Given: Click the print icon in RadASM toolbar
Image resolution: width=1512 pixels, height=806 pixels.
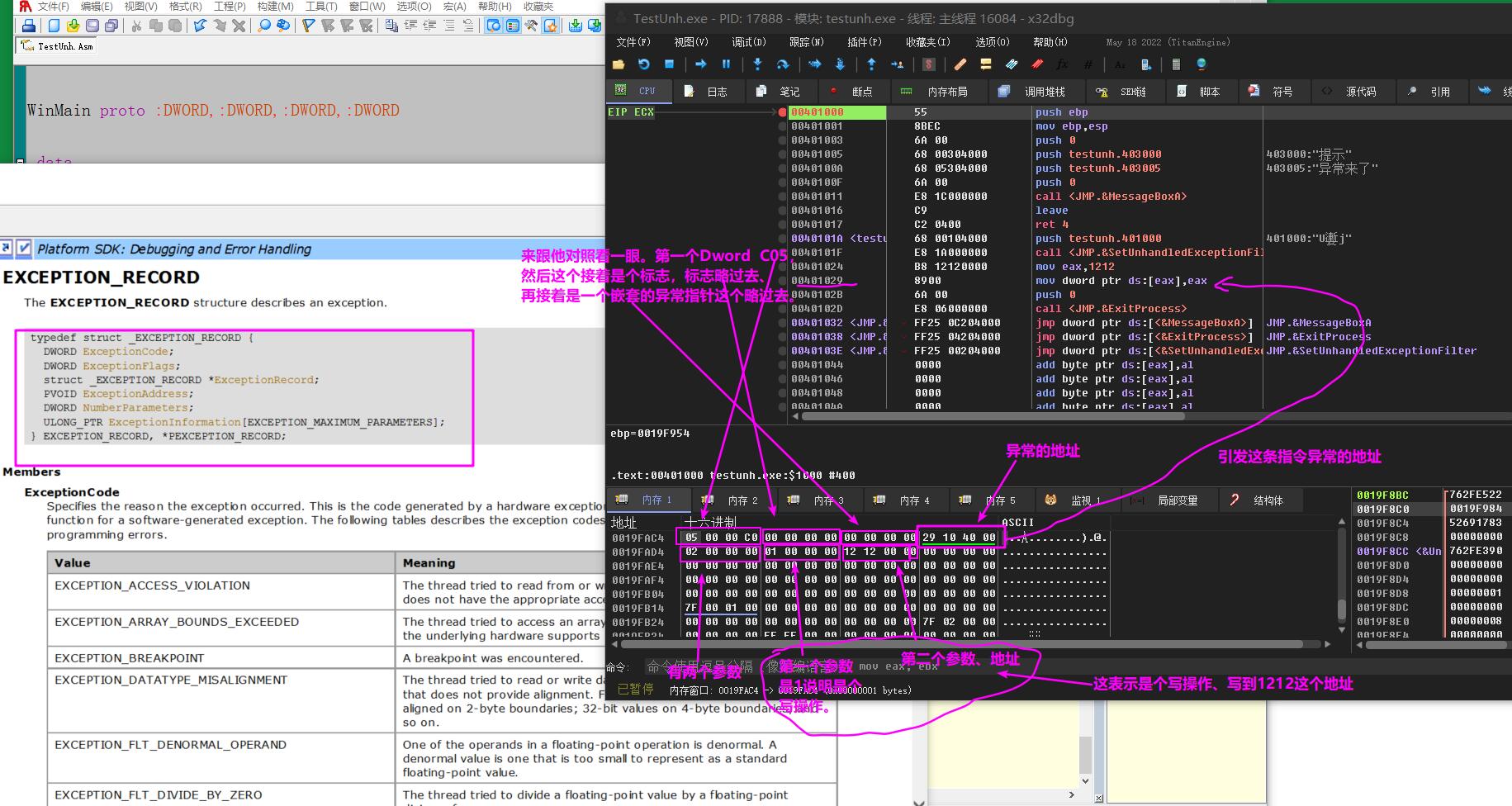Looking at the screenshot, I should (x=29, y=26).
